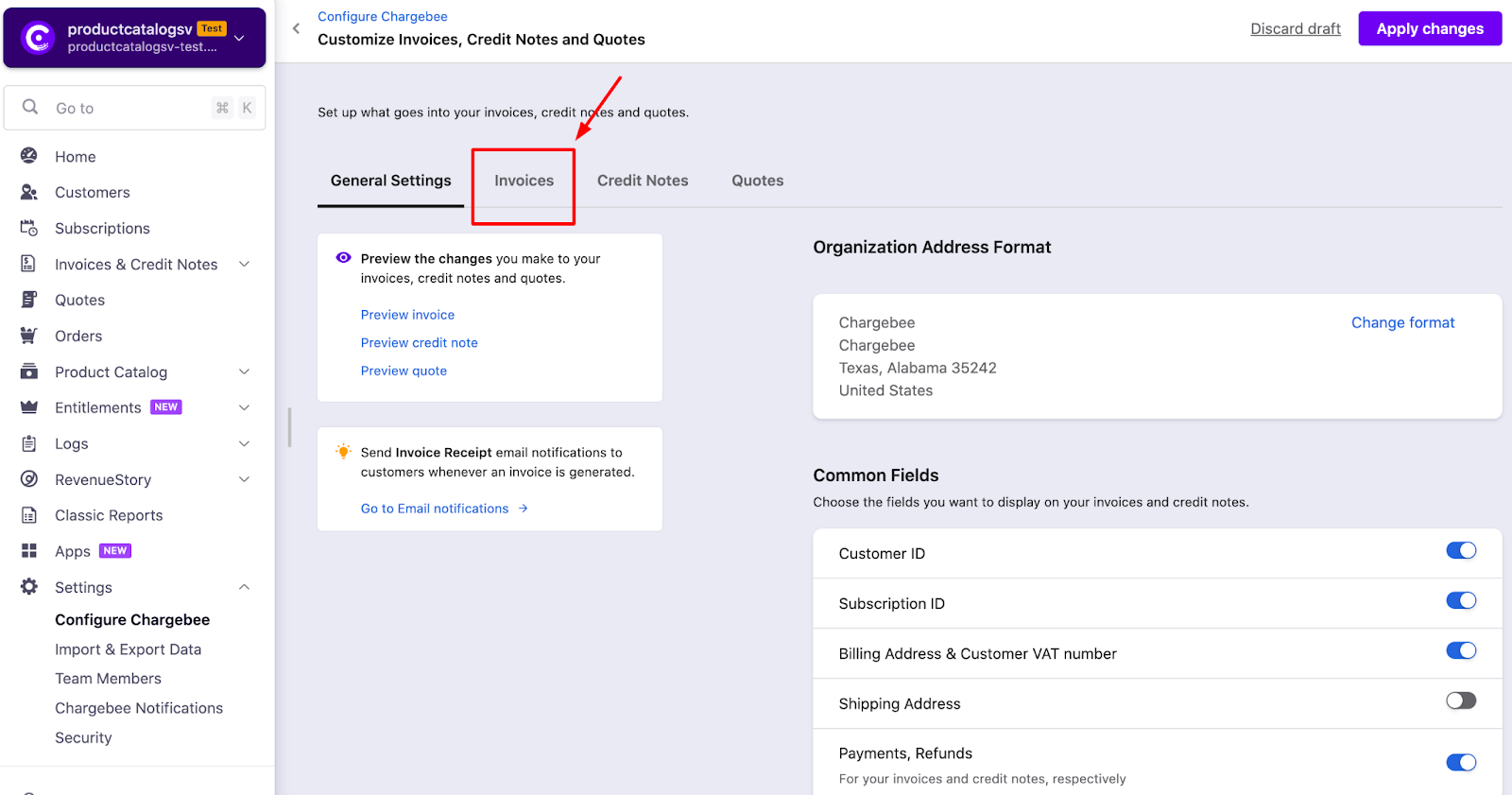Click the Apps grid icon
The image size is (1512, 795).
[x=29, y=551]
